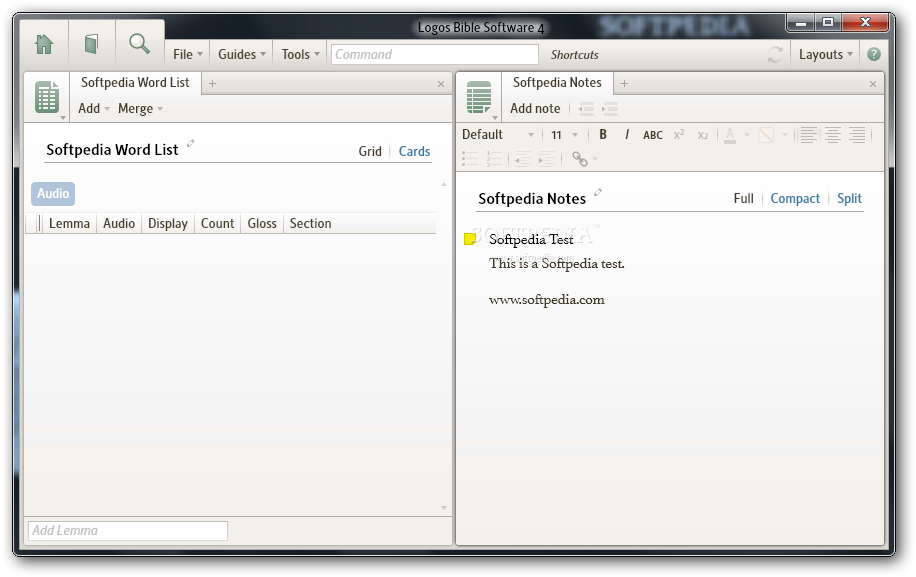Open the Search magnifier icon
This screenshot has width=916, height=577.
click(x=139, y=44)
